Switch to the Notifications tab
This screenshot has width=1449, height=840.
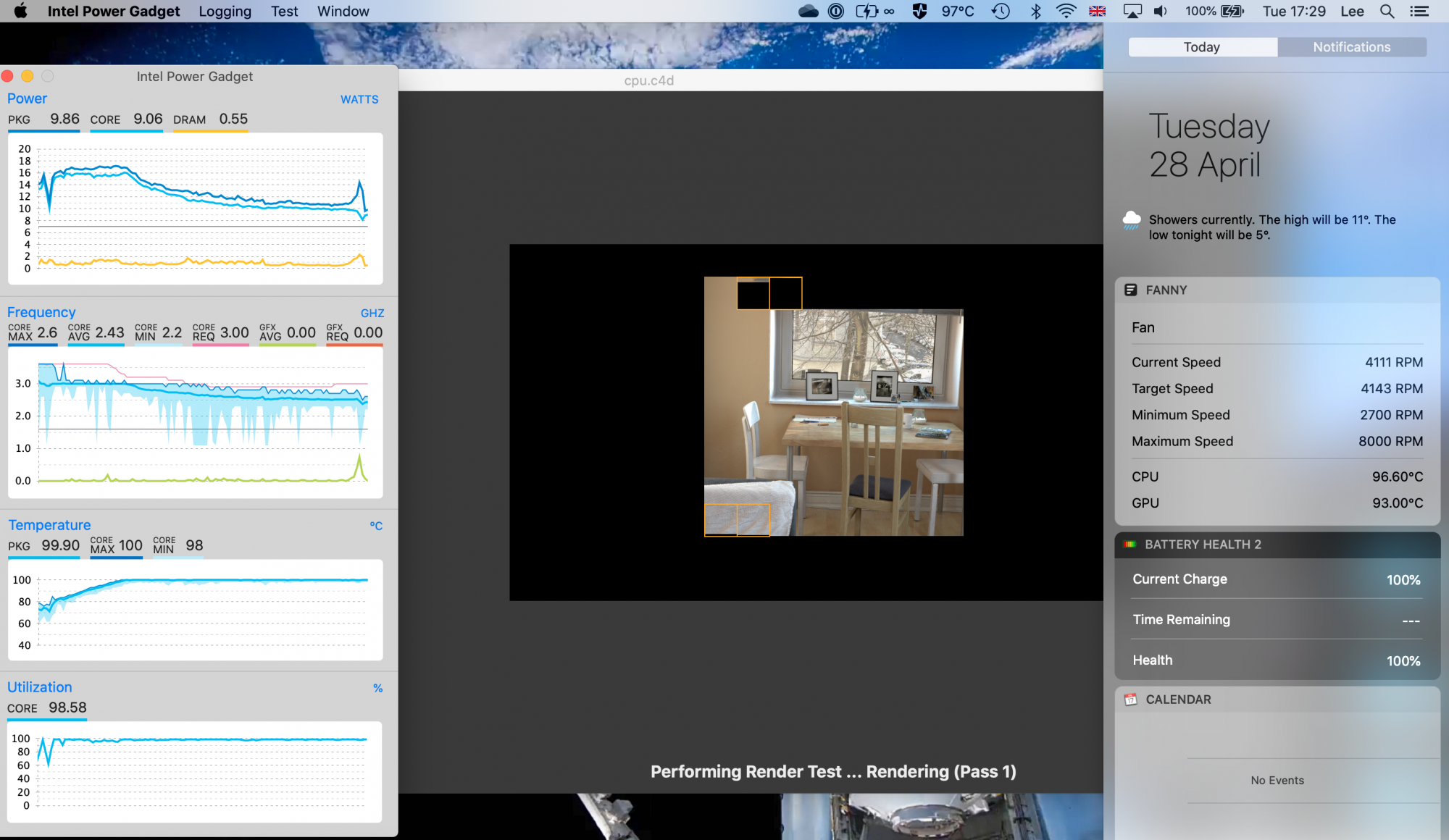coord(1351,47)
